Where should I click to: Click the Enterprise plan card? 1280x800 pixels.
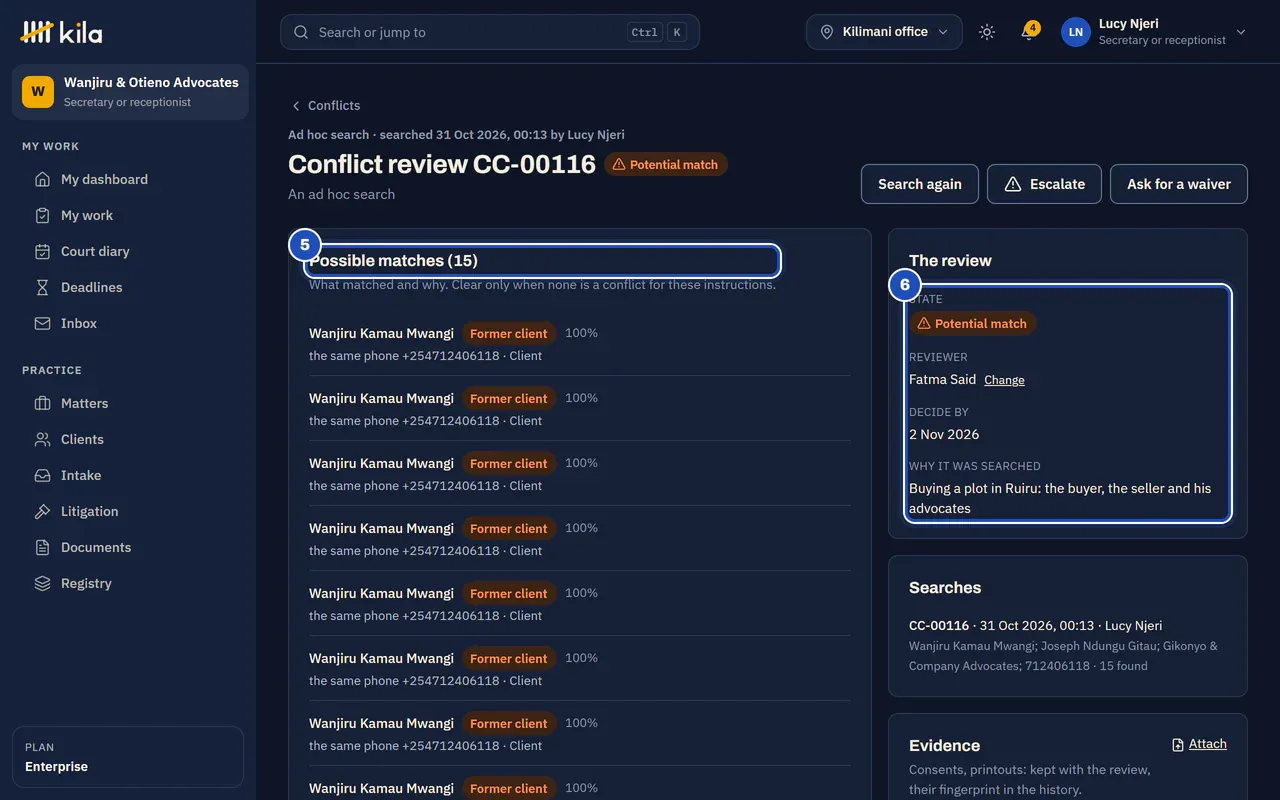pyautogui.click(x=128, y=757)
